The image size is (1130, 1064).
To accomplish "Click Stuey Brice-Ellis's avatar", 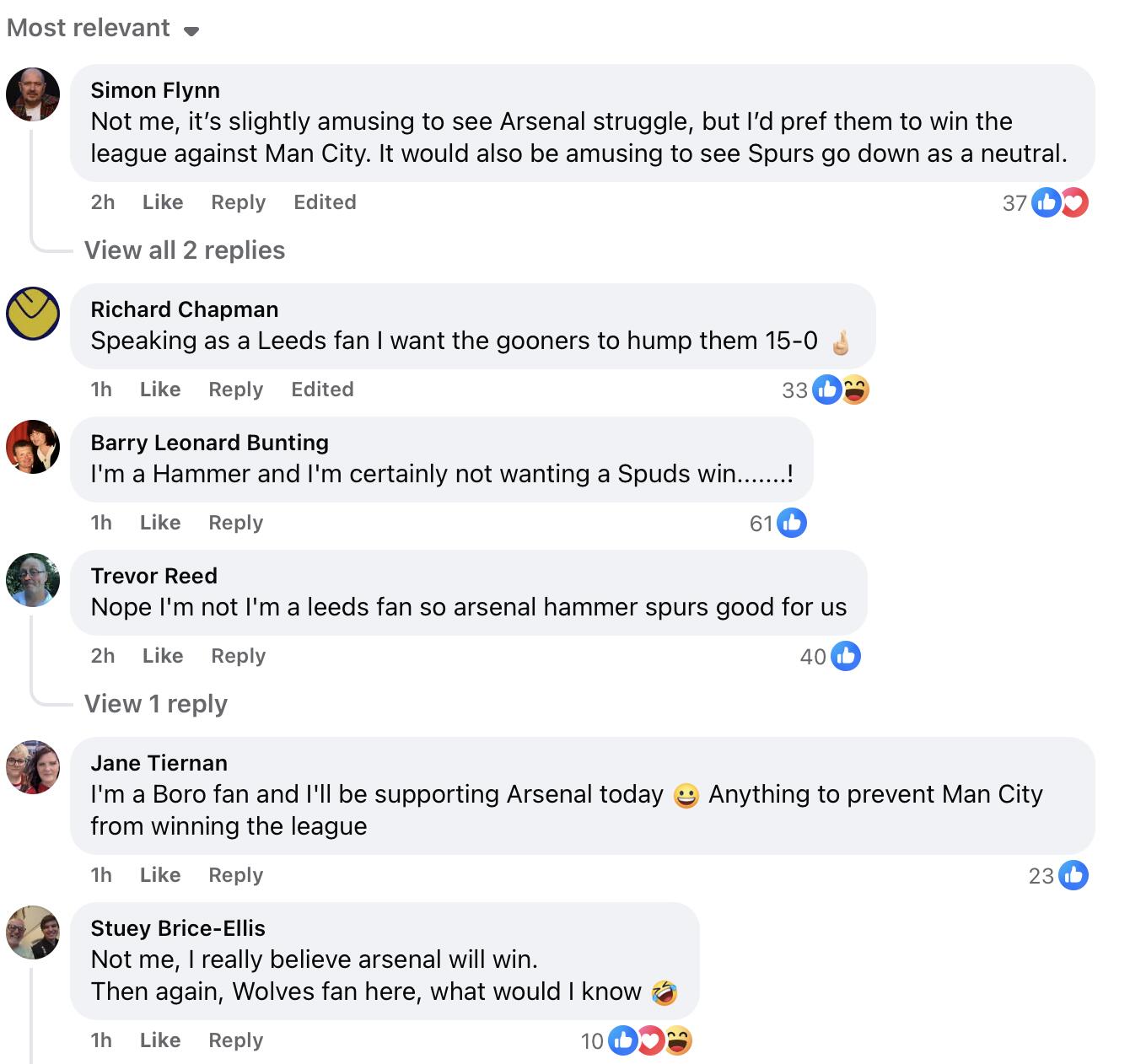I will point(33,932).
